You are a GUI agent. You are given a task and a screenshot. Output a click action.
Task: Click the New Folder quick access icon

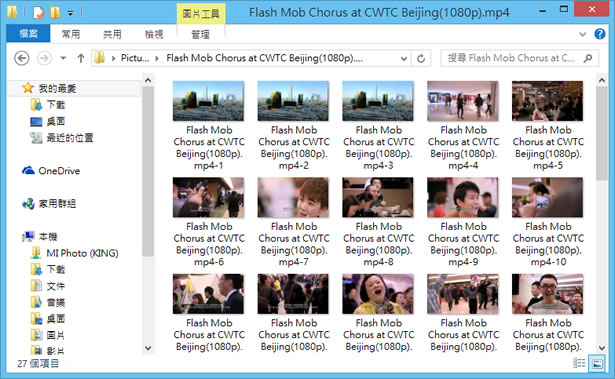point(55,13)
